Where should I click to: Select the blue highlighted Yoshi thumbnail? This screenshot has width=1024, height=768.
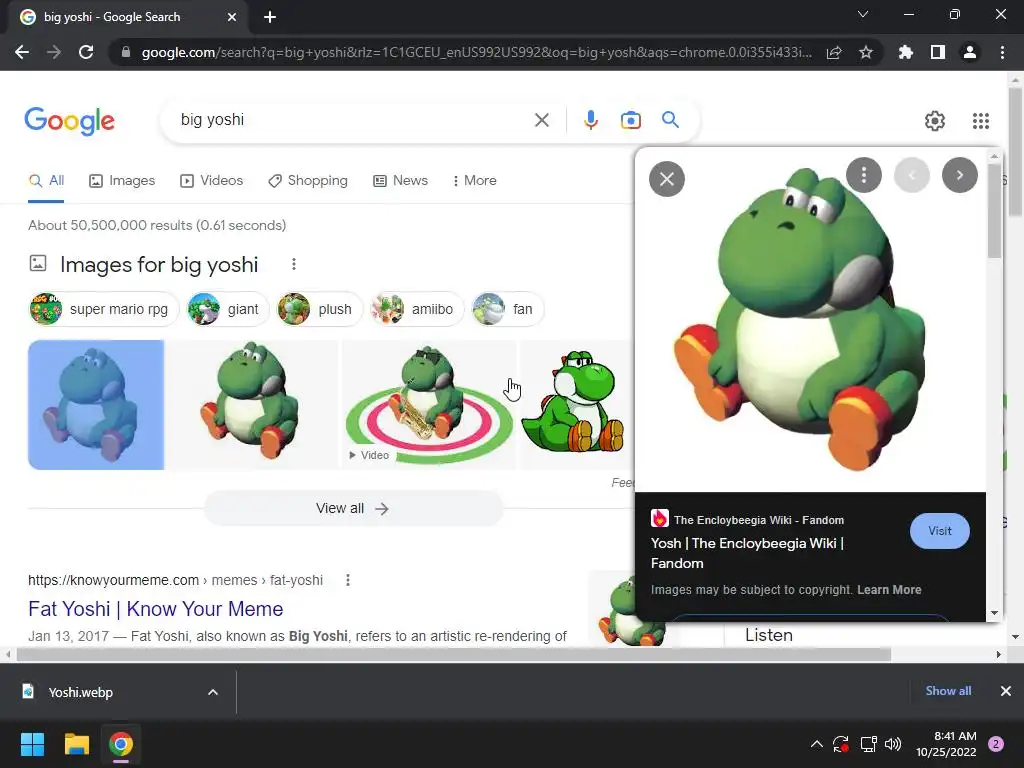coord(96,405)
